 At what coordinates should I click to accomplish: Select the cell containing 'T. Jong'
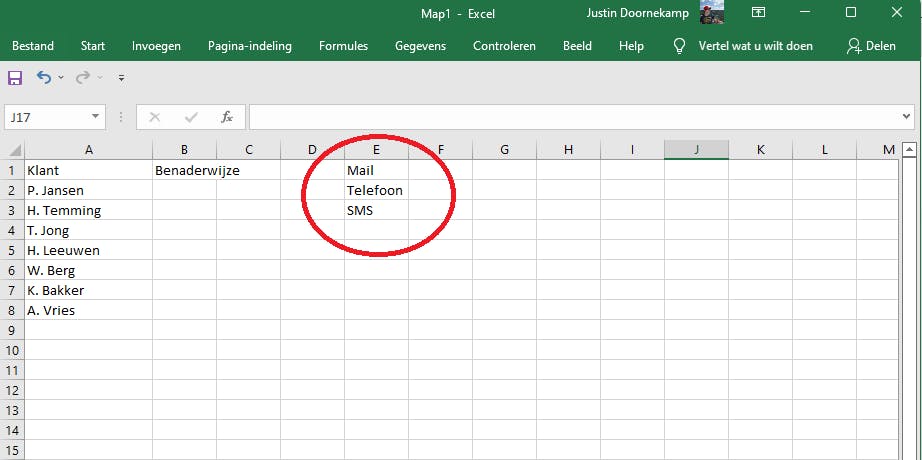coord(88,231)
